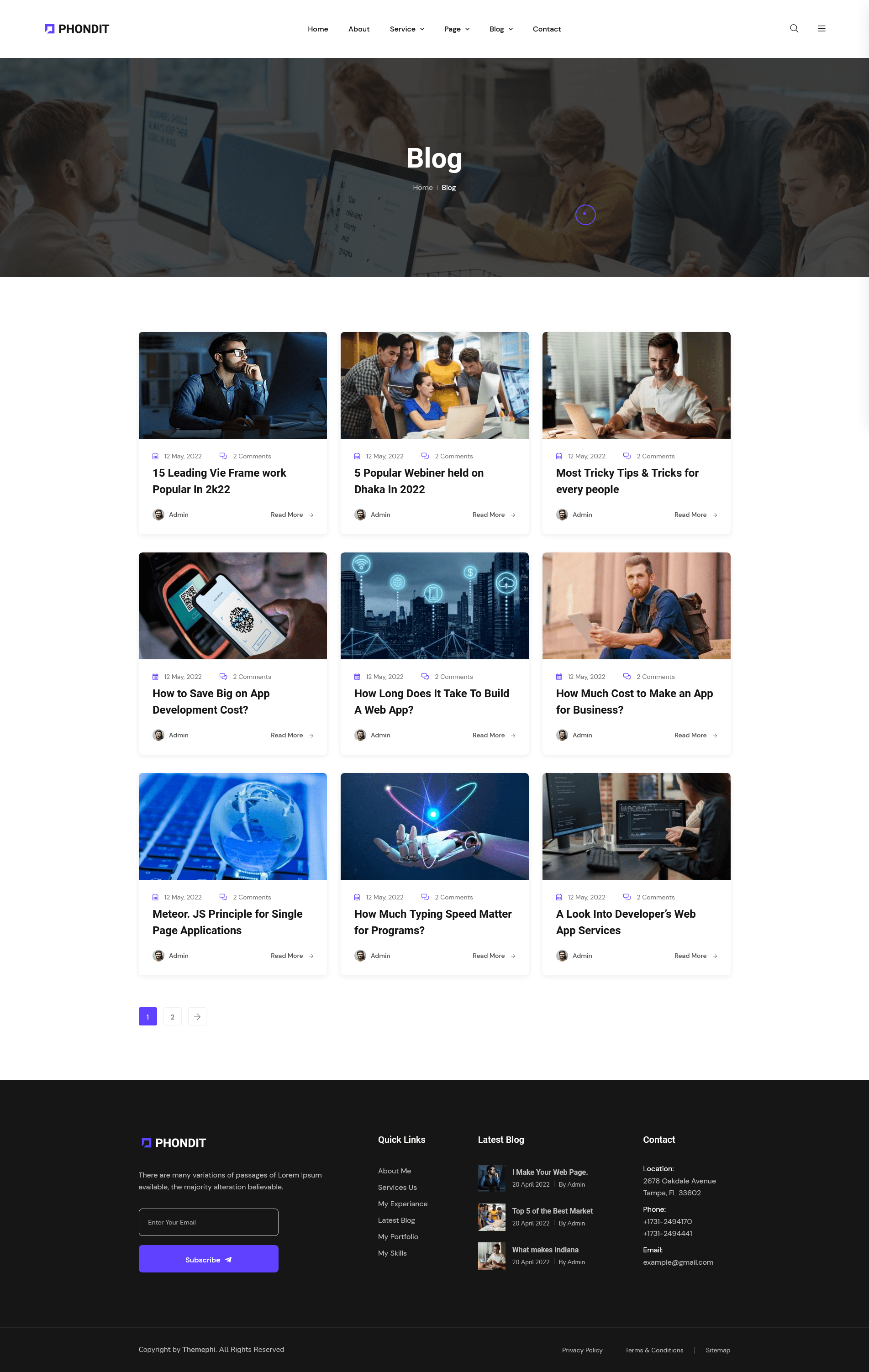Click Home in the breadcrumb
Viewport: 869px width, 1372px height.
[423, 188]
